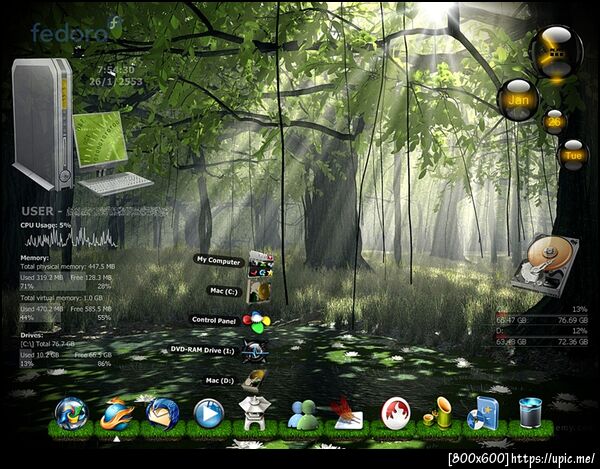Image resolution: width=600 pixels, height=469 pixels.
Task: Launch the flaming globe browser dock icon
Action: click(x=117, y=415)
